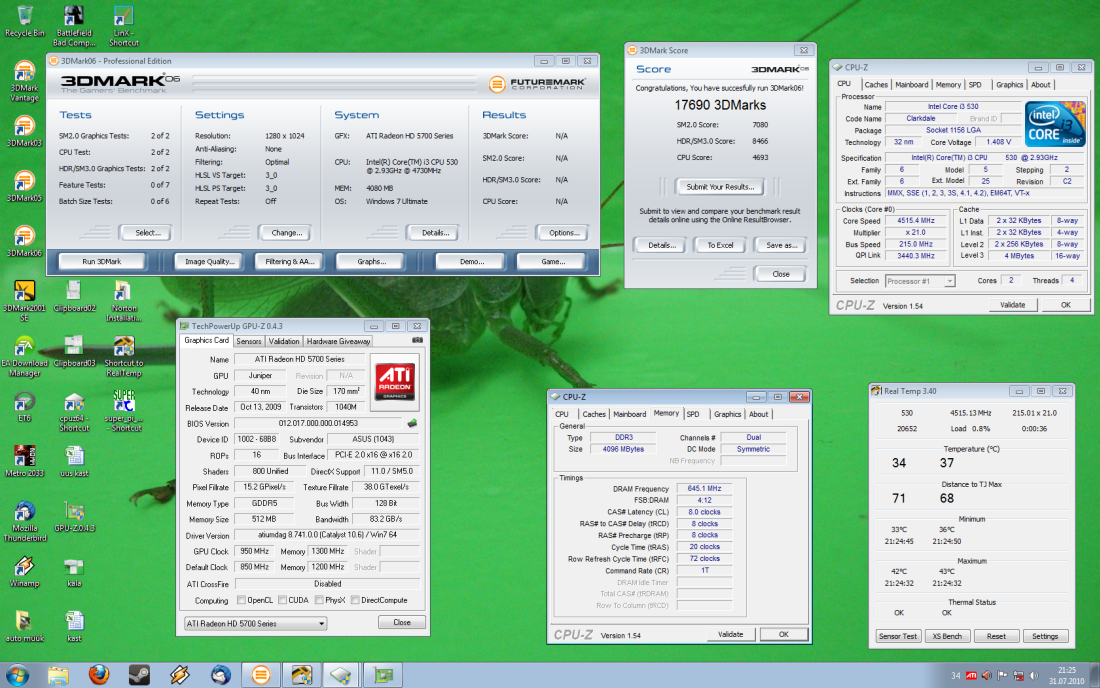The width and height of the screenshot is (1100, 688).
Task: Click Details button under System
Action: 435,233
